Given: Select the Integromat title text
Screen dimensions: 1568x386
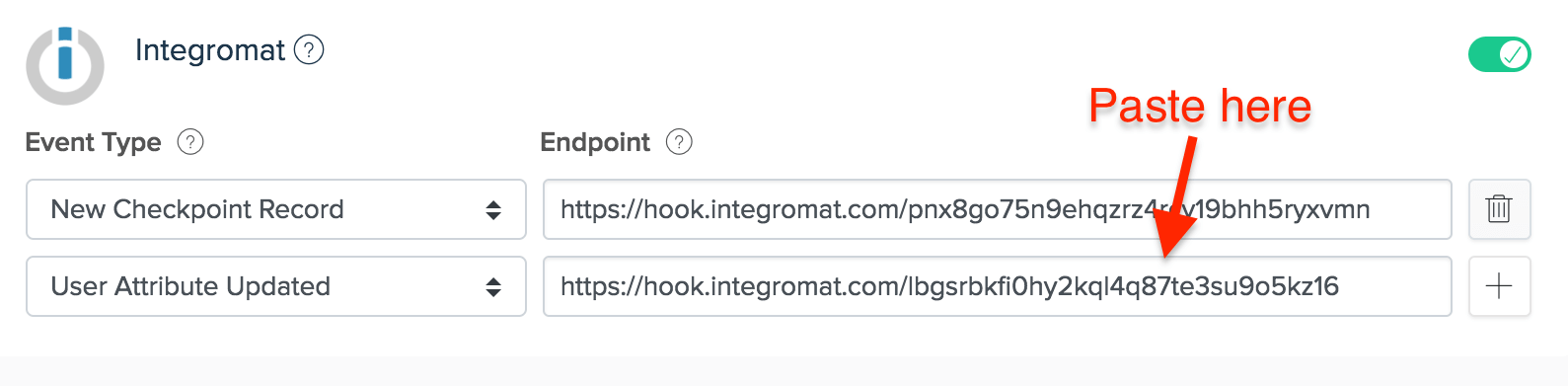Looking at the screenshot, I should 210,49.
